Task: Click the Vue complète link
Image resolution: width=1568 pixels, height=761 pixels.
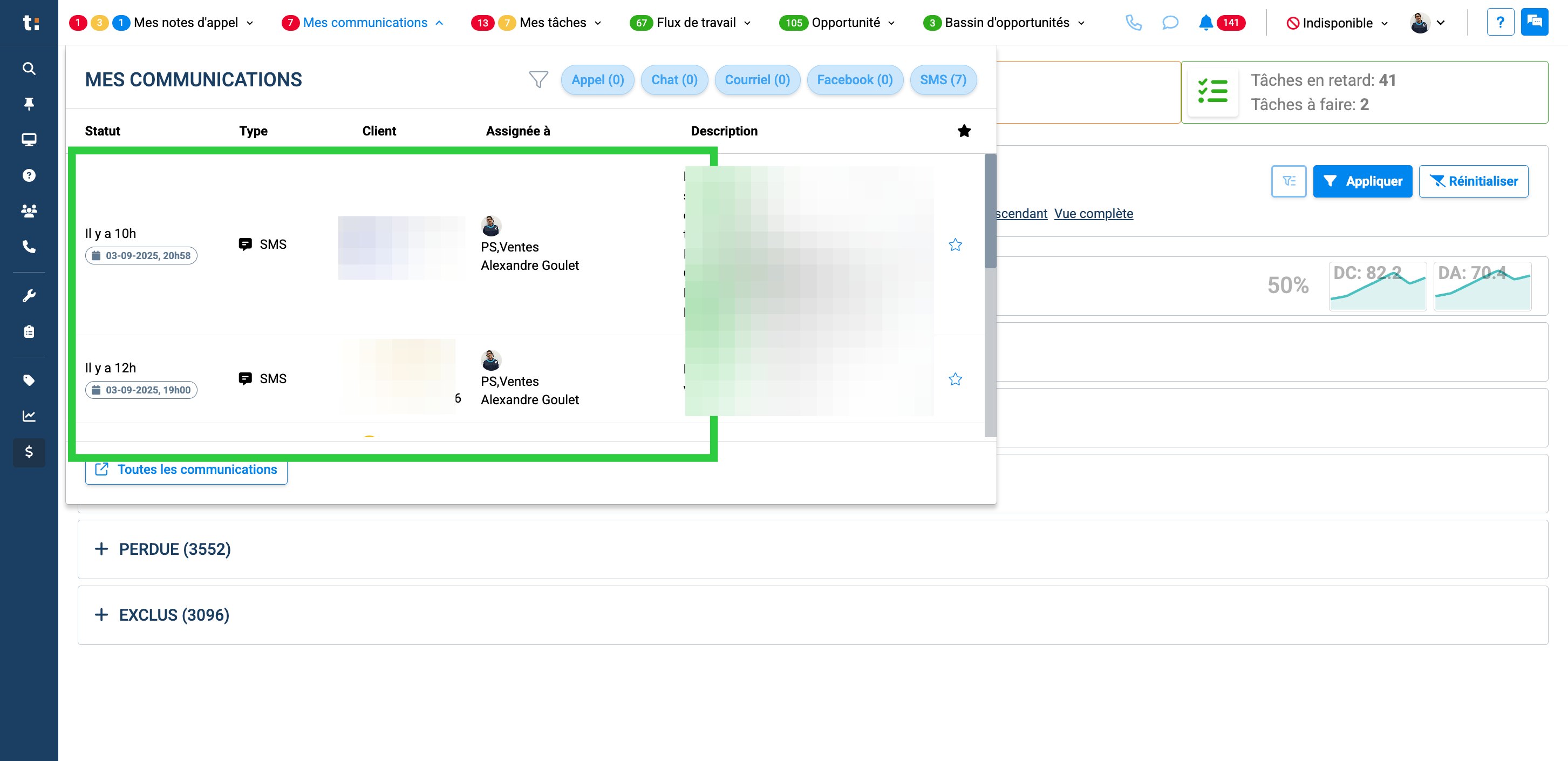Action: click(1093, 214)
